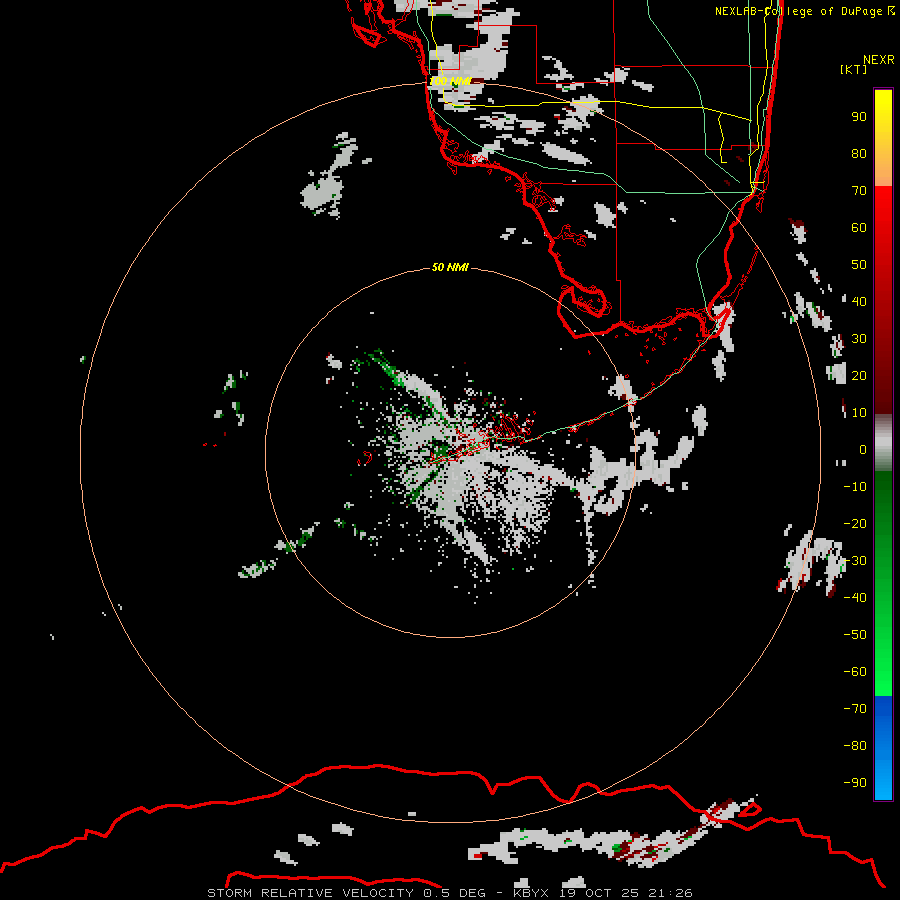Click the "NEXR" label at top right
The image size is (900, 900).
click(878, 60)
